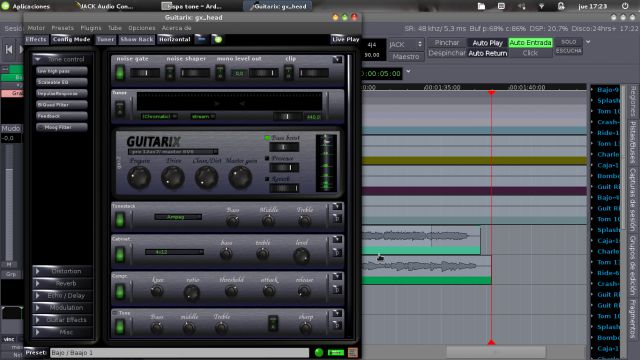Expand the Misc section
This screenshot has width=640, height=360.
62,332
